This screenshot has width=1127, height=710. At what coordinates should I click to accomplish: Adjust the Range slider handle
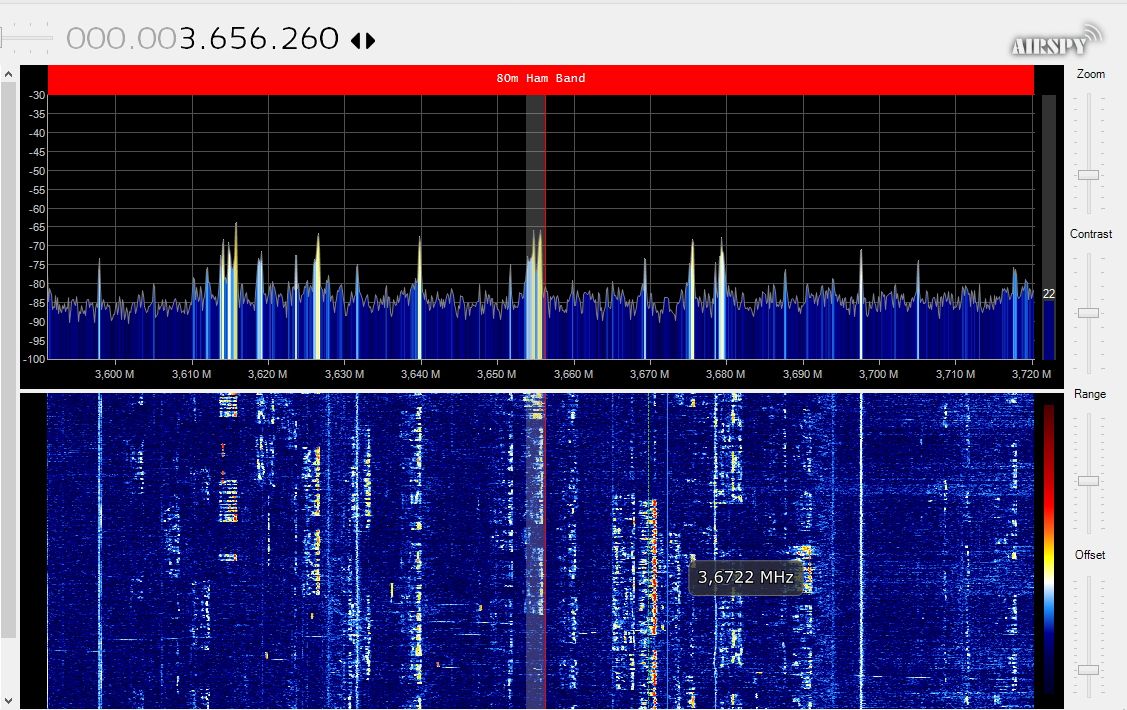point(1088,481)
